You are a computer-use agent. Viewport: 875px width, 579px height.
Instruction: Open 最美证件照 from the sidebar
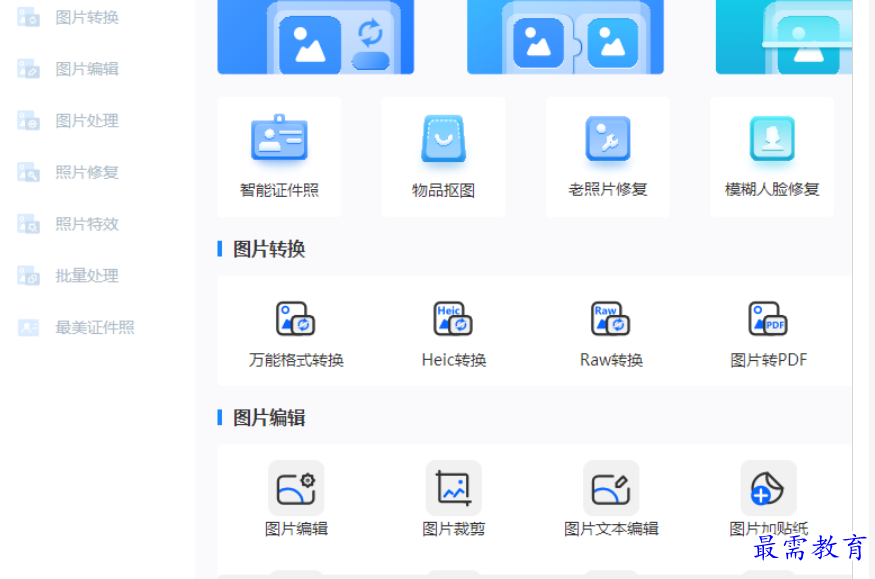coord(95,327)
